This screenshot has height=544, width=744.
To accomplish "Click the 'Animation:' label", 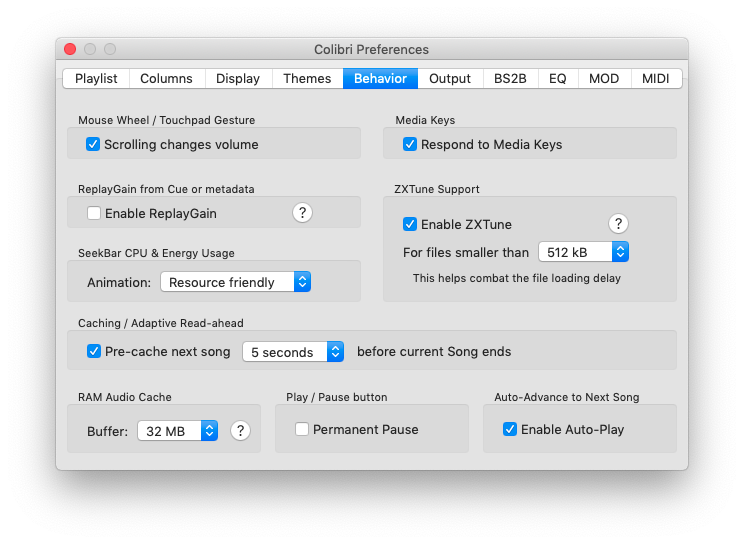I will coord(119,282).
